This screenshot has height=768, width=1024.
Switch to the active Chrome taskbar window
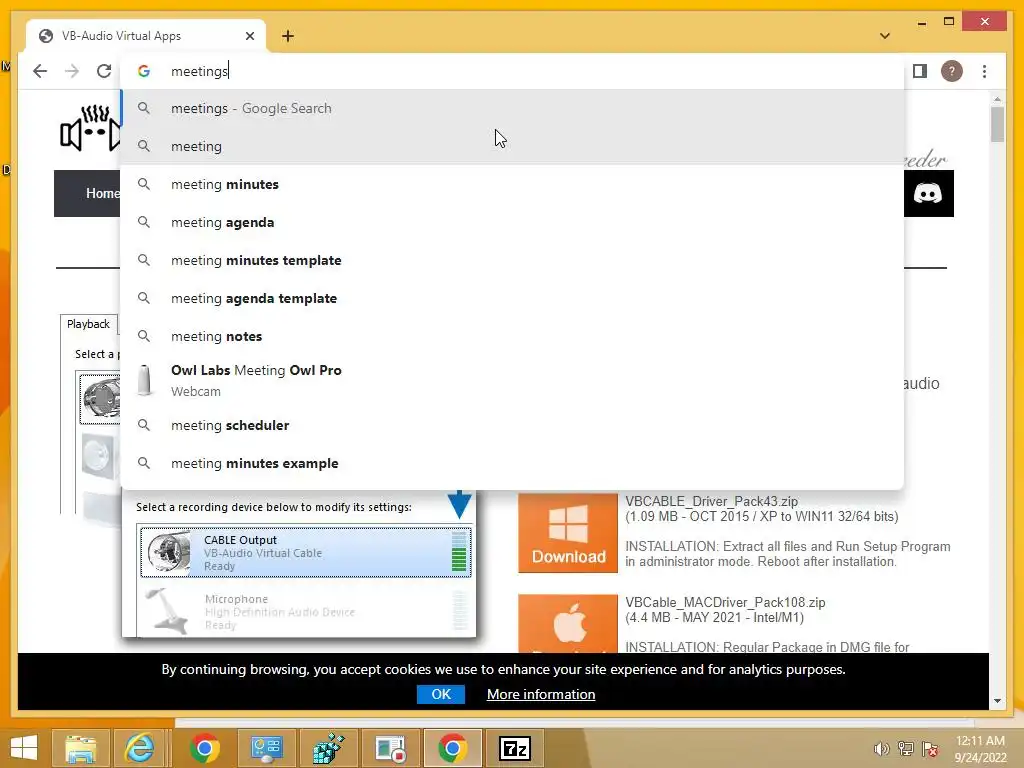[x=453, y=748]
